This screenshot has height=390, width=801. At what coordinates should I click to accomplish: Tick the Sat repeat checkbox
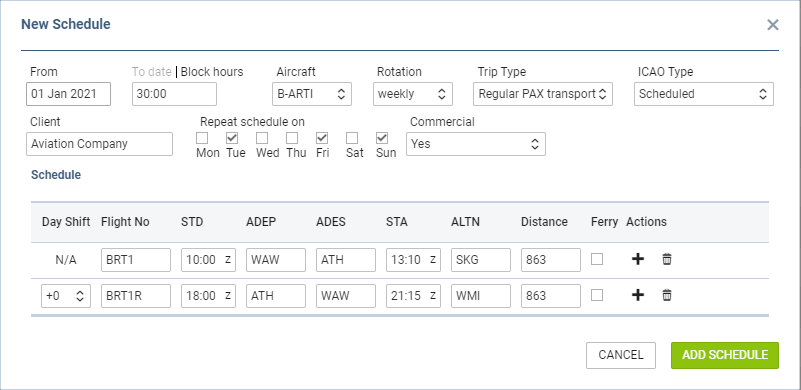coord(352,138)
